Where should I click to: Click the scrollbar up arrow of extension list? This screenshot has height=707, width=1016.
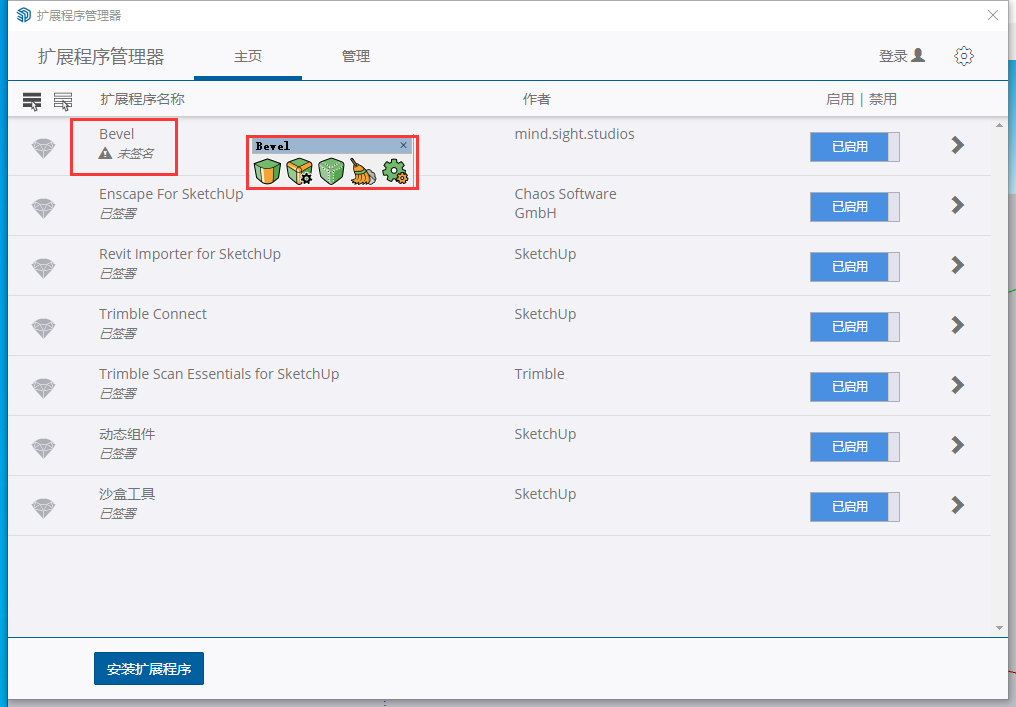[x=999, y=125]
